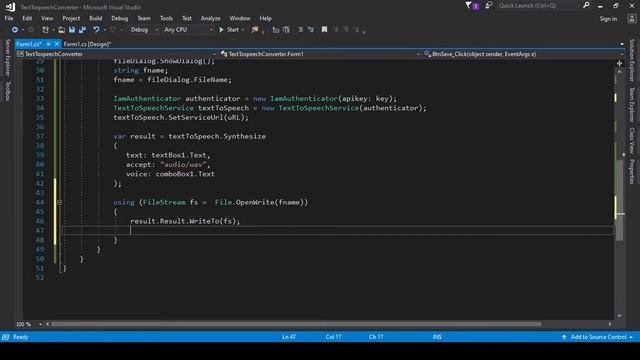Open the Toolbox side panel tab

(x=7, y=91)
